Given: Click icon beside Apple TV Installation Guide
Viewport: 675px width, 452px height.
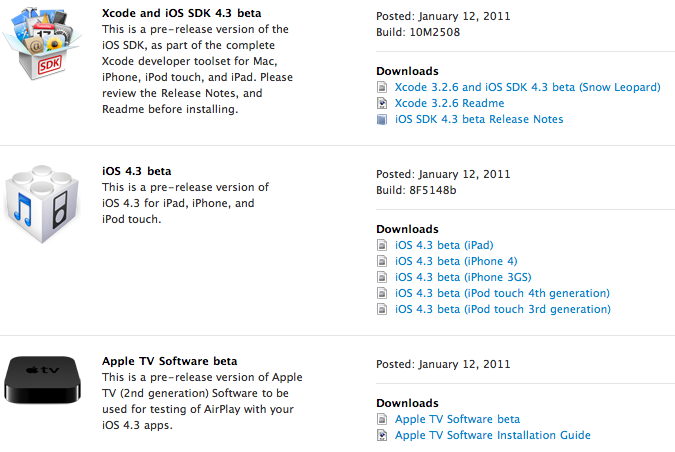Looking at the screenshot, I should point(382,435).
